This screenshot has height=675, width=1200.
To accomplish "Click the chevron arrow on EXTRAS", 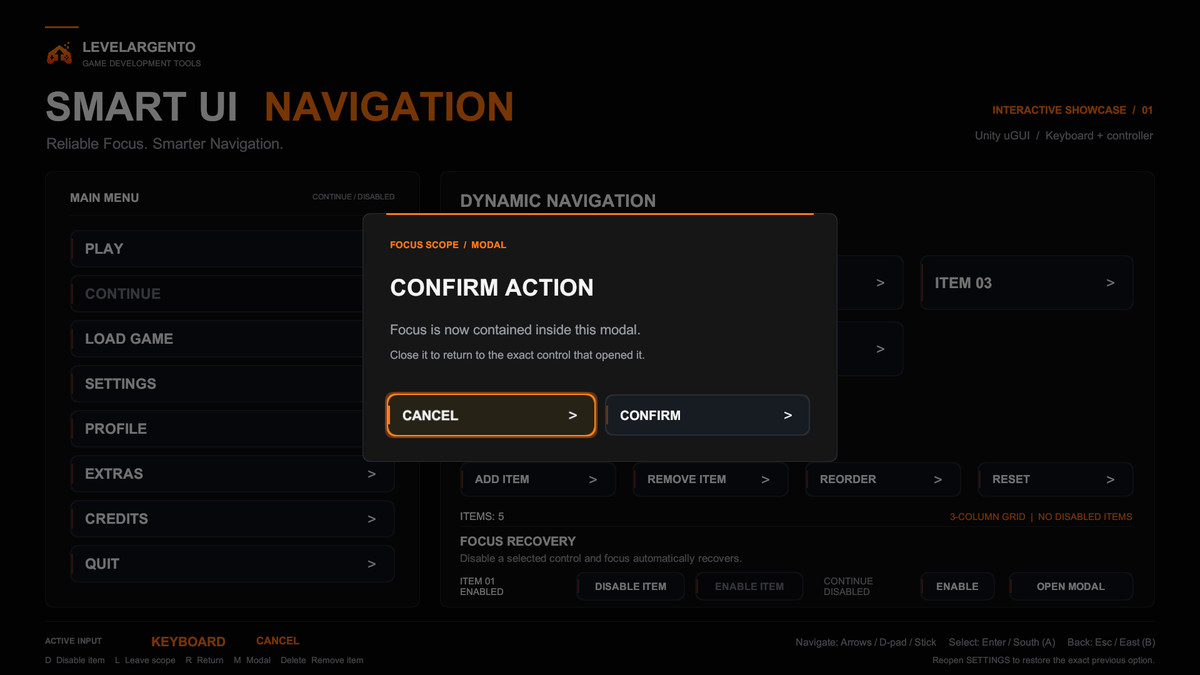I will [x=372, y=474].
